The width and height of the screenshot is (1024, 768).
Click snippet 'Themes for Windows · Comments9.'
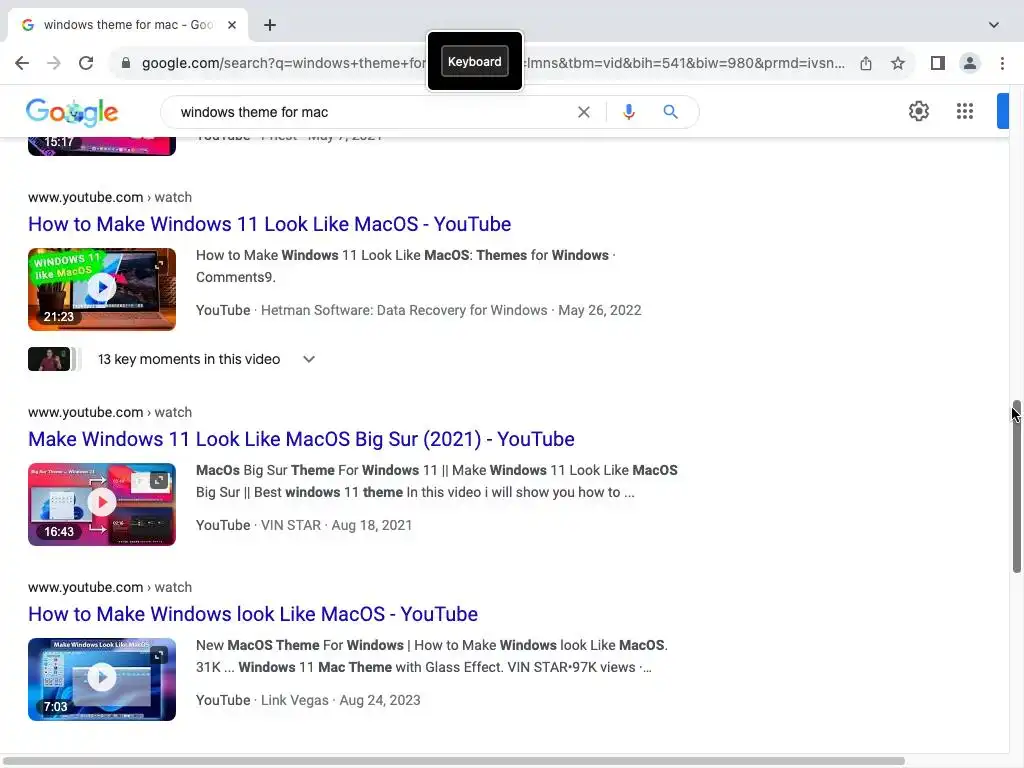[406, 266]
